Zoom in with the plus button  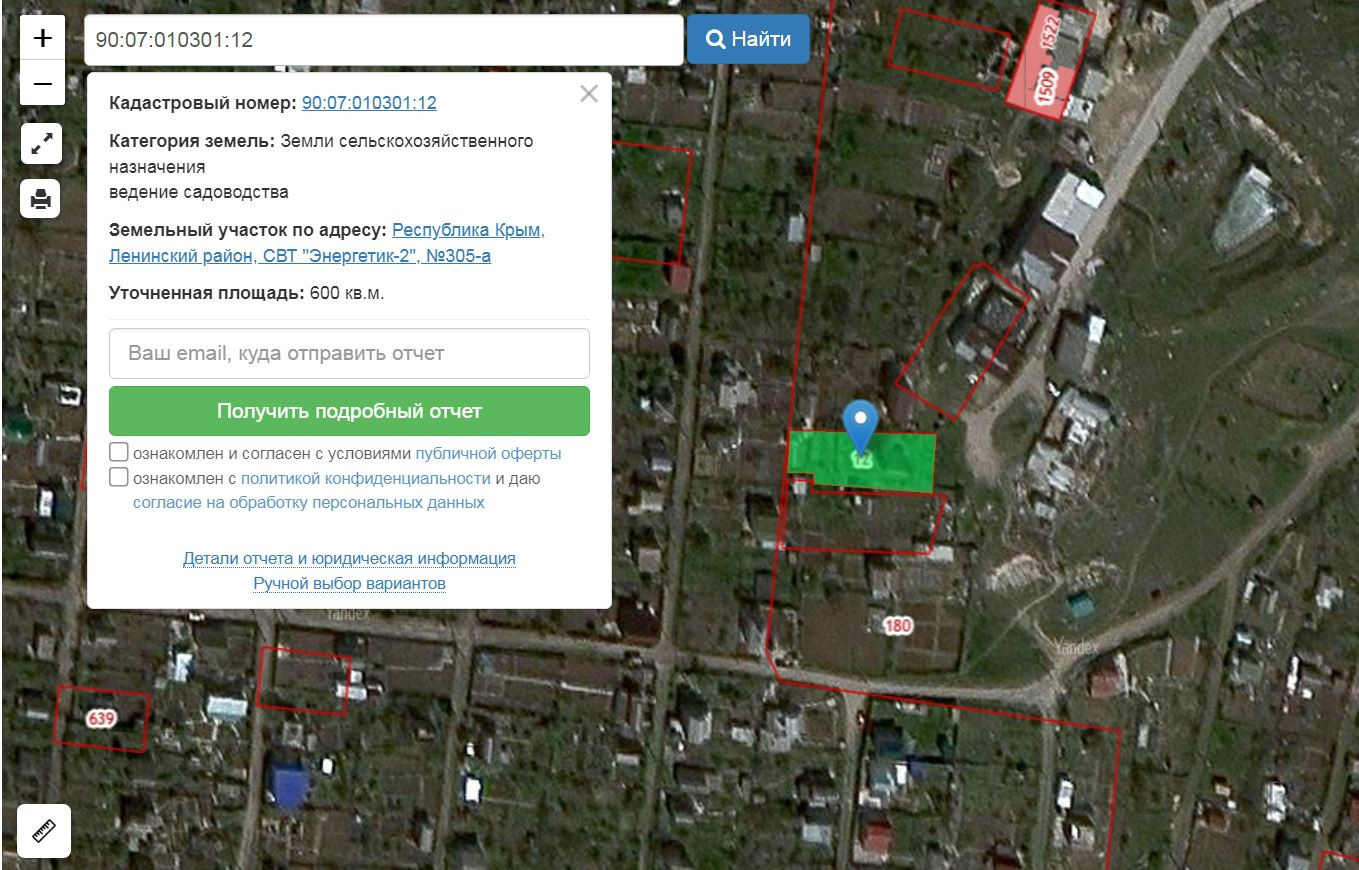pyautogui.click(x=42, y=38)
